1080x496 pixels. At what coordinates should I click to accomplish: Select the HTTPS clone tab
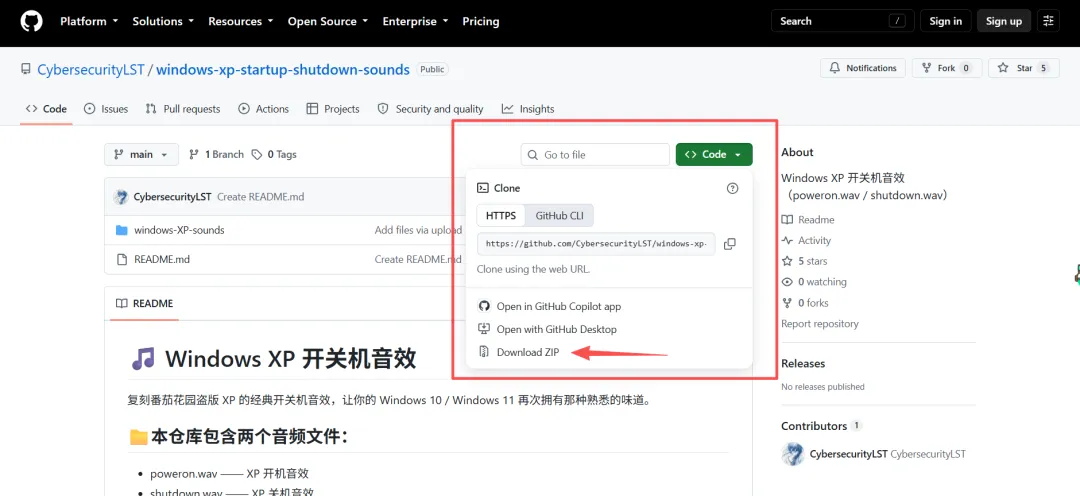tap(501, 216)
